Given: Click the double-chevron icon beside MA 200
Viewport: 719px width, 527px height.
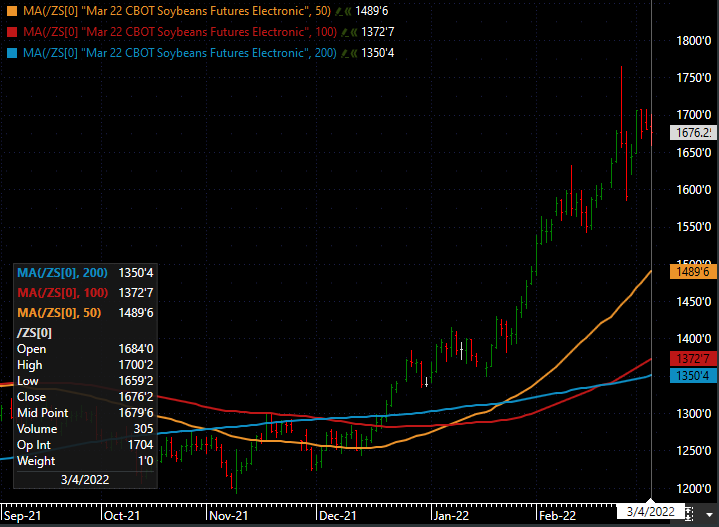Looking at the screenshot, I should [356, 52].
